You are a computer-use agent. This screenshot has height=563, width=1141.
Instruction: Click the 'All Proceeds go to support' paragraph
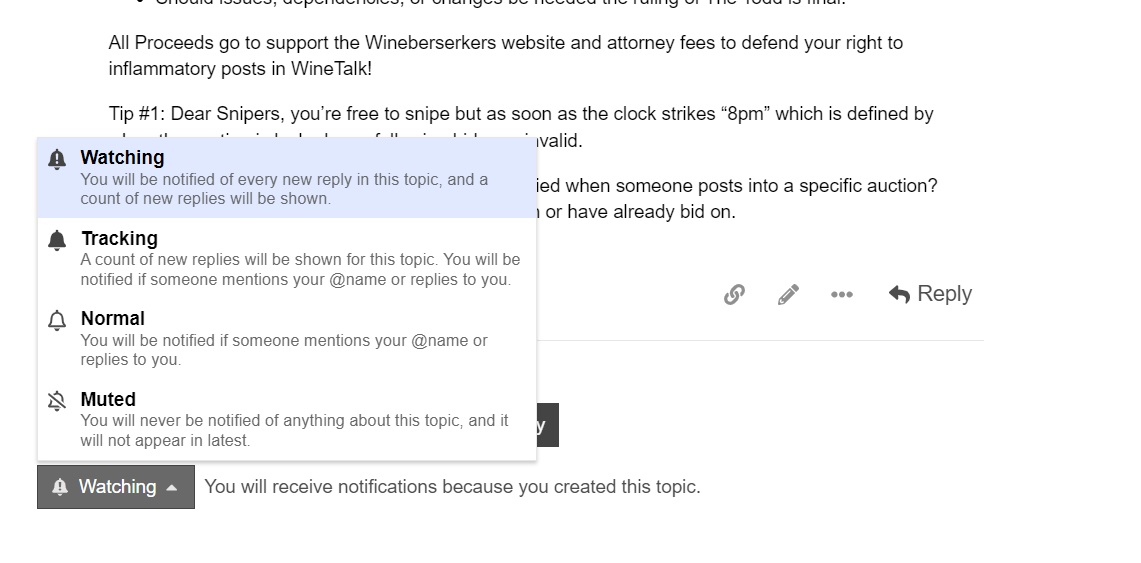[x=506, y=56]
